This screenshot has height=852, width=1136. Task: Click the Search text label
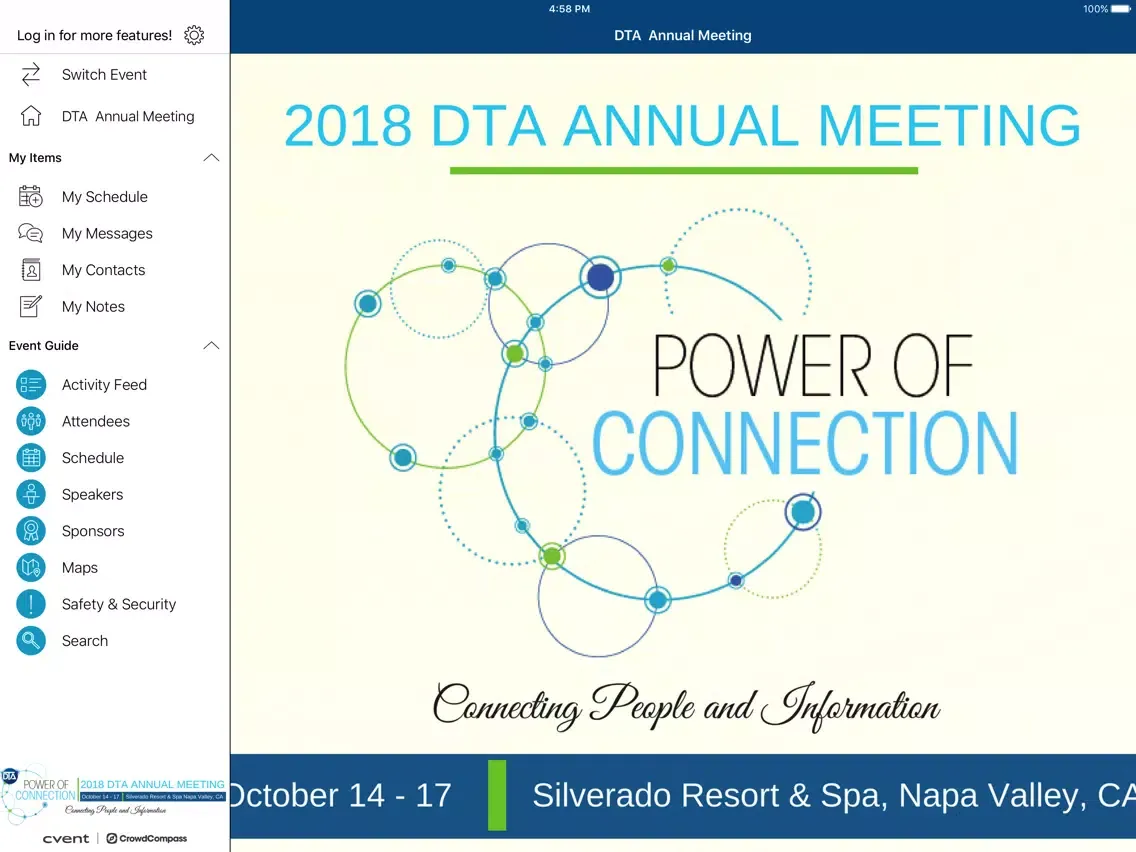(x=85, y=640)
